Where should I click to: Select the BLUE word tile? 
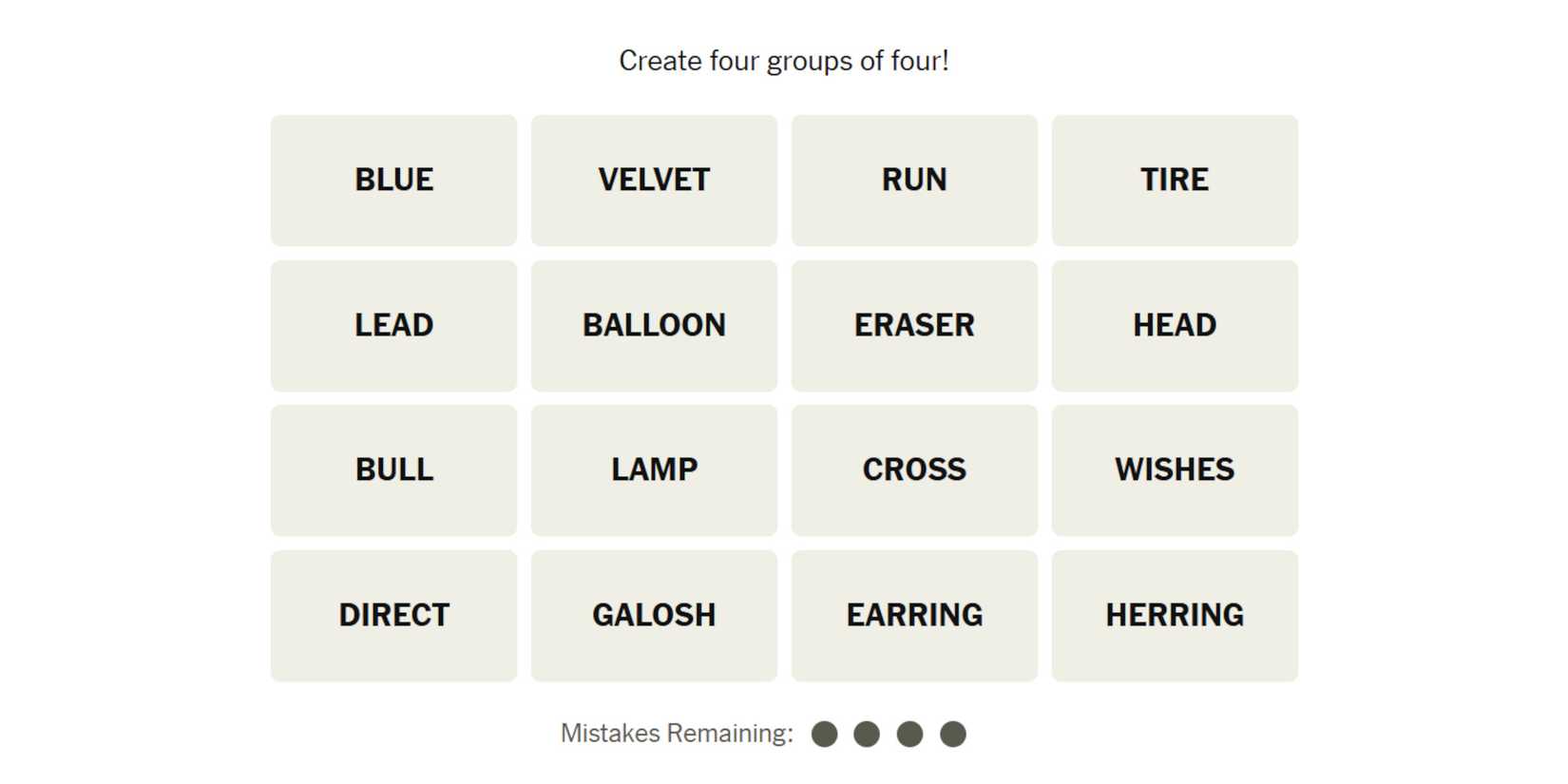[x=393, y=181]
